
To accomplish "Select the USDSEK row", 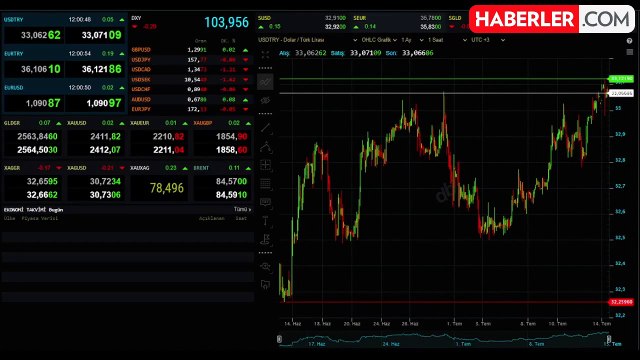I will pyautogui.click(x=190, y=80).
